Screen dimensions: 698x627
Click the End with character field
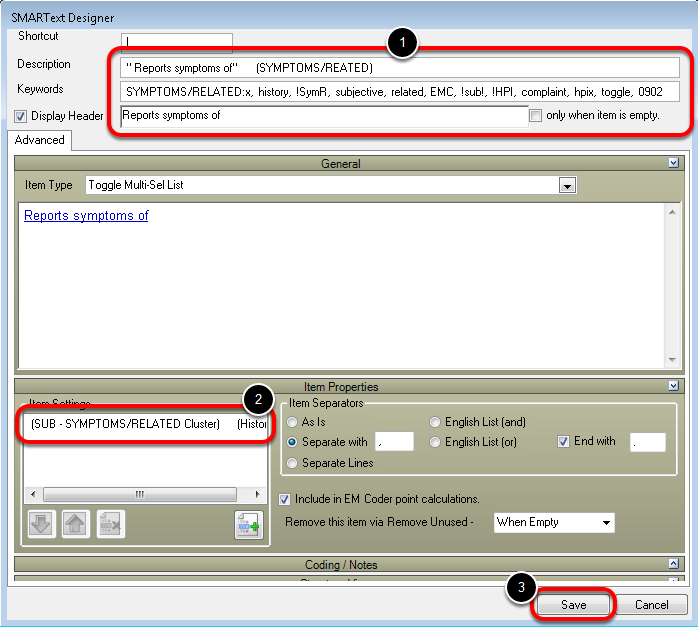[648, 443]
